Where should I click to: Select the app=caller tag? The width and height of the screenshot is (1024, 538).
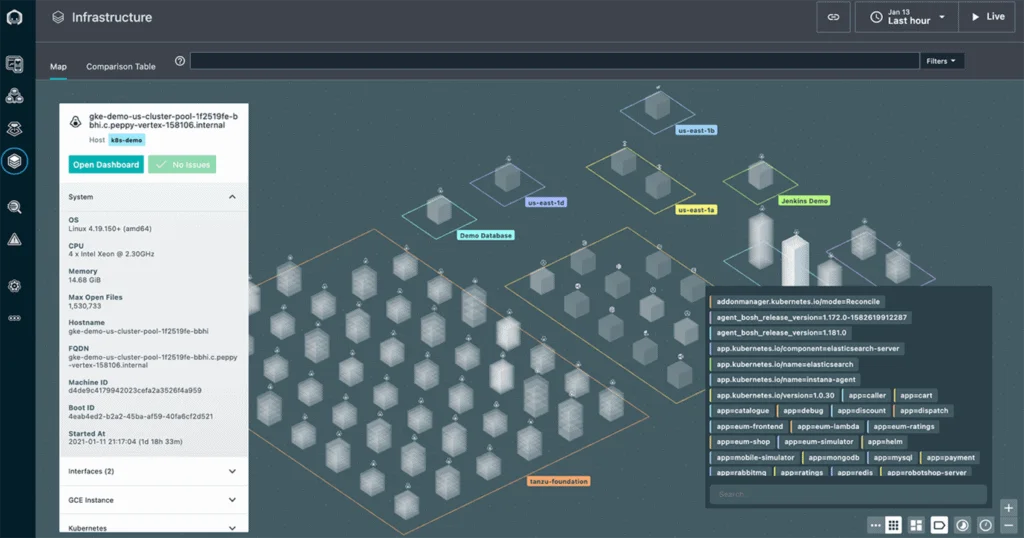(867, 395)
